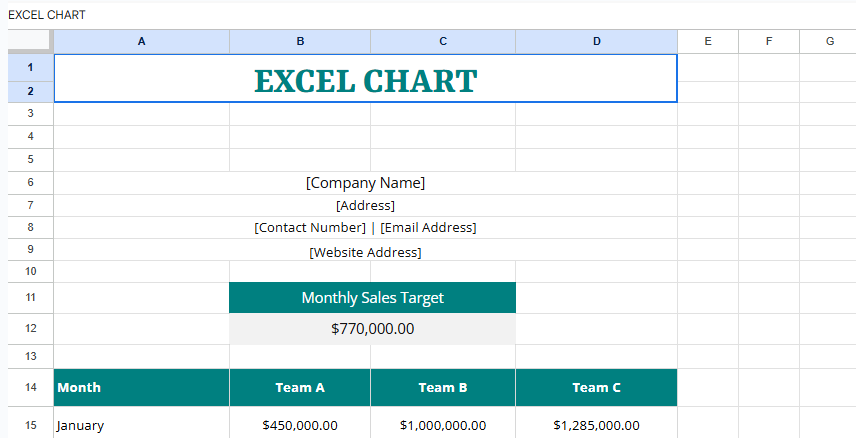
Task: Select the Team C header cell
Action: 596,388
